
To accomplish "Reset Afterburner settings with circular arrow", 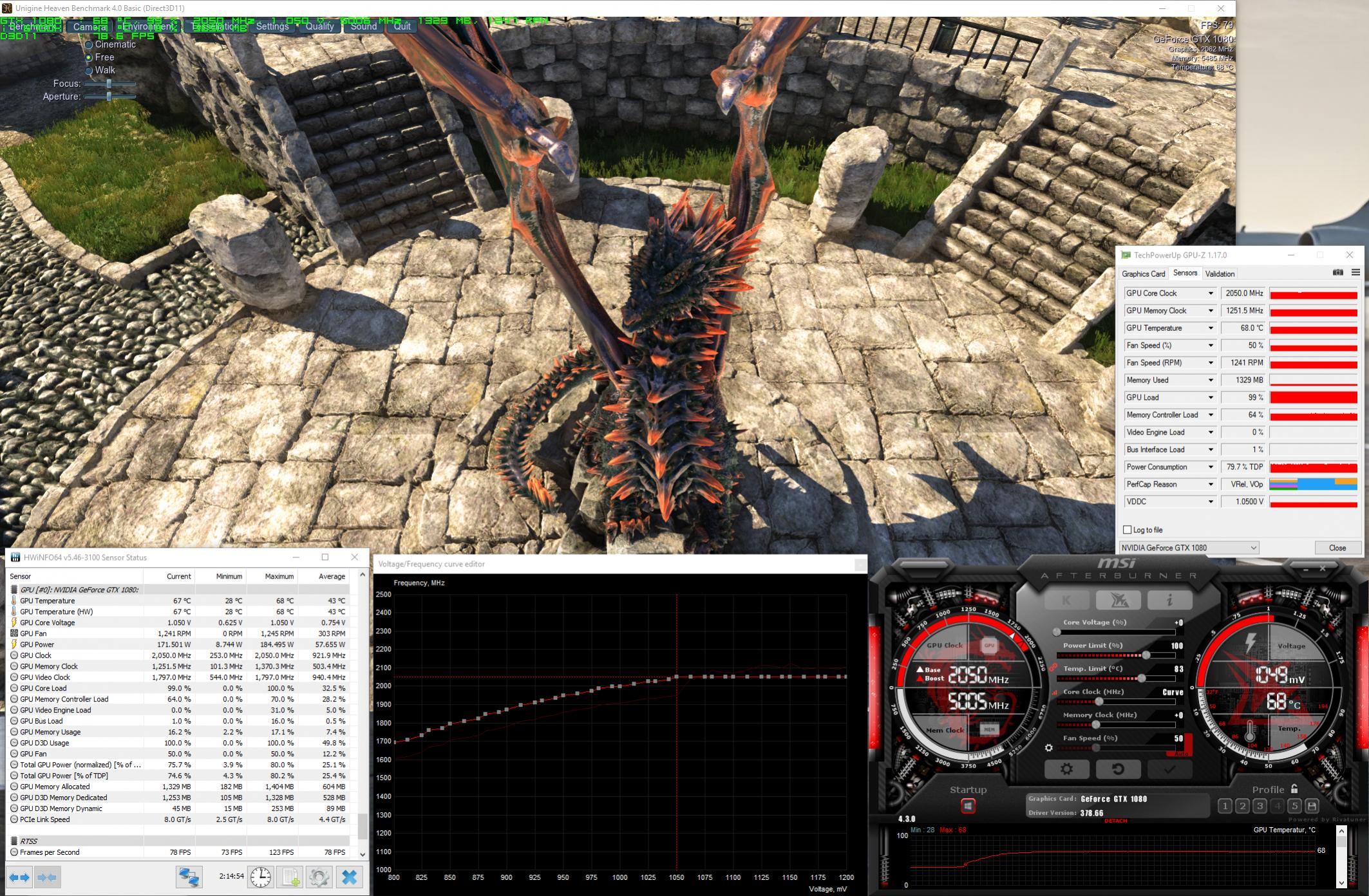I will [1118, 769].
